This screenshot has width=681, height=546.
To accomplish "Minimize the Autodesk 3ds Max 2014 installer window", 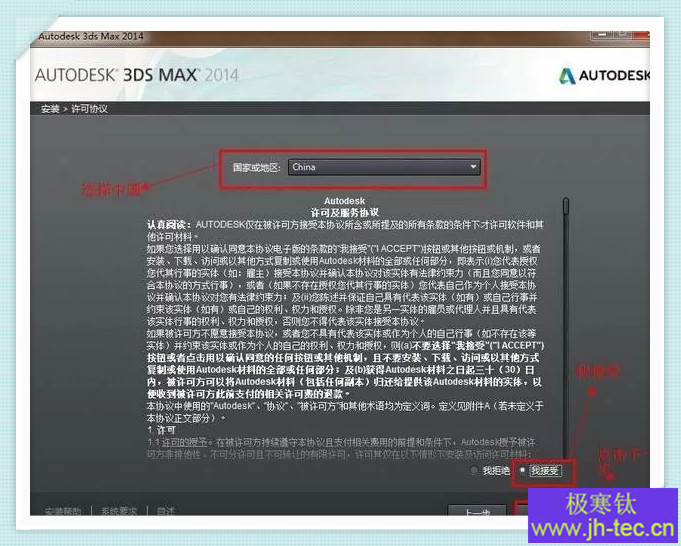I will [x=602, y=34].
